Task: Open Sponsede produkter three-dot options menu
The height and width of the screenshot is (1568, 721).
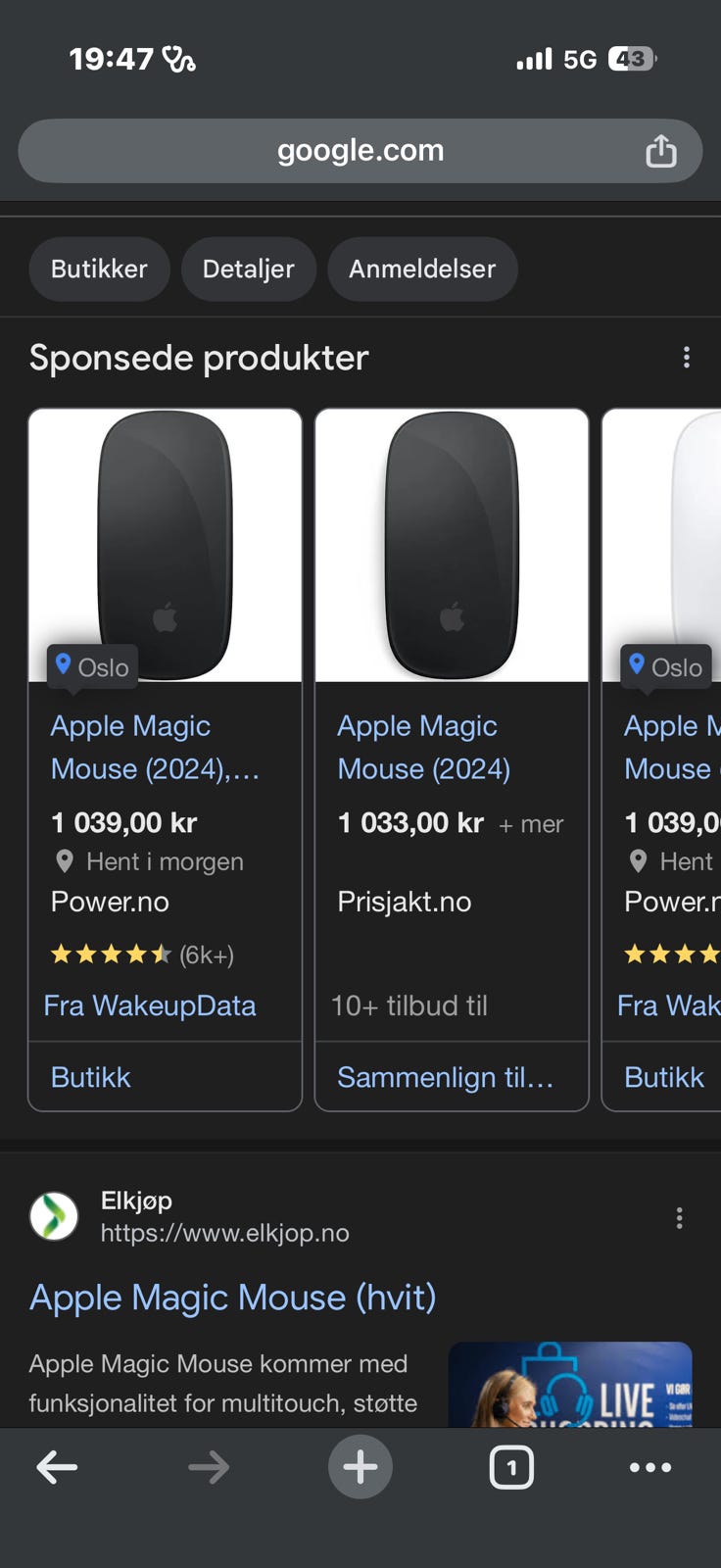Action: pos(686,358)
